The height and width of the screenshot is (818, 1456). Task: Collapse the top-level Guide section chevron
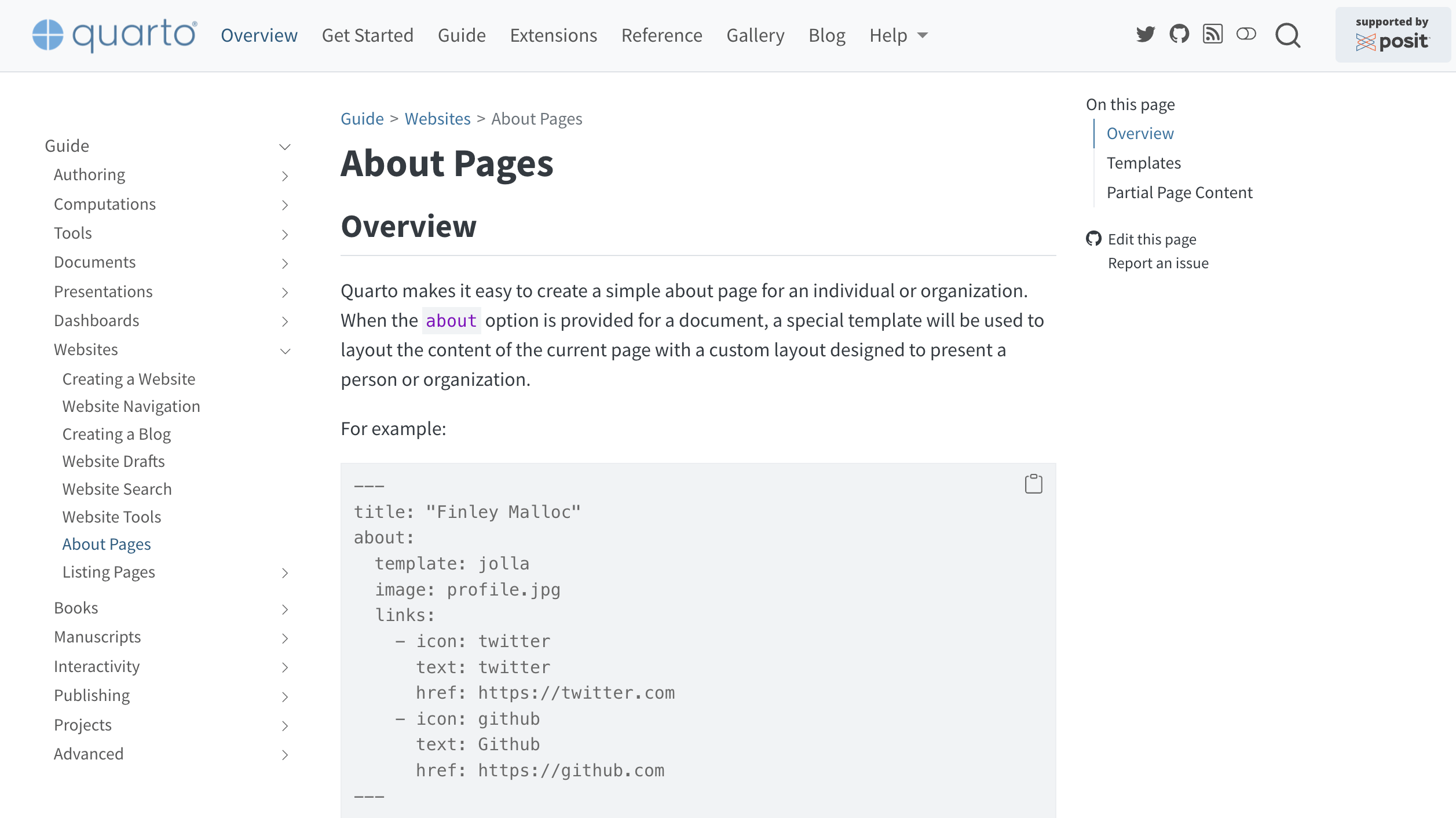click(284, 147)
